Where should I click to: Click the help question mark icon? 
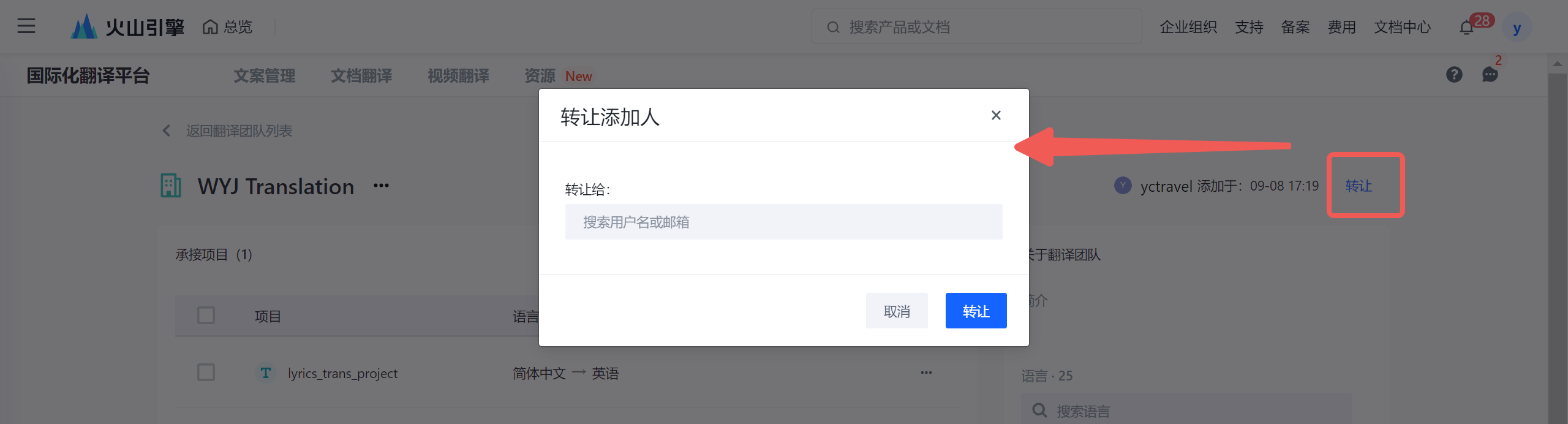click(x=1454, y=75)
